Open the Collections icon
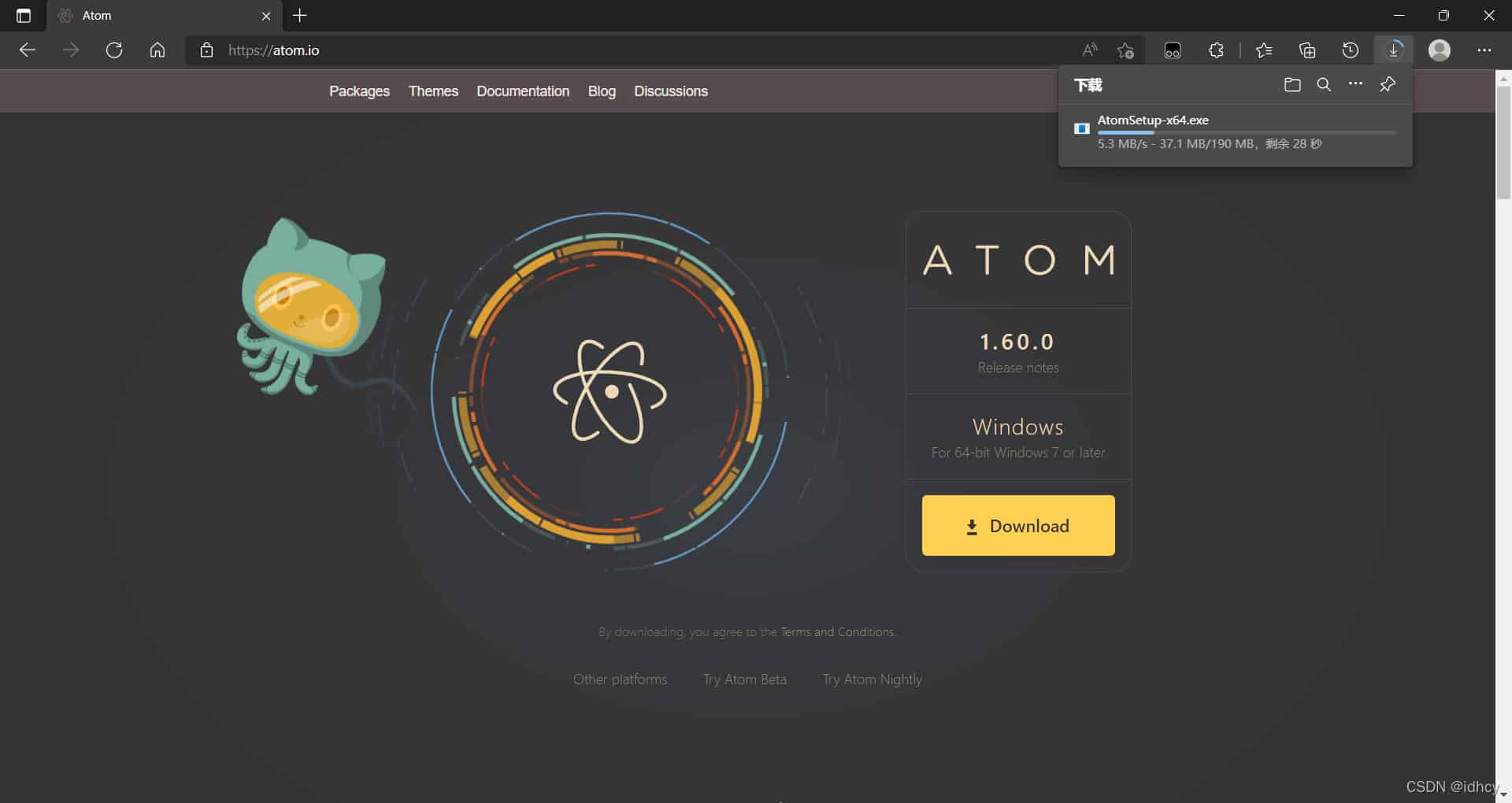 tap(1306, 50)
